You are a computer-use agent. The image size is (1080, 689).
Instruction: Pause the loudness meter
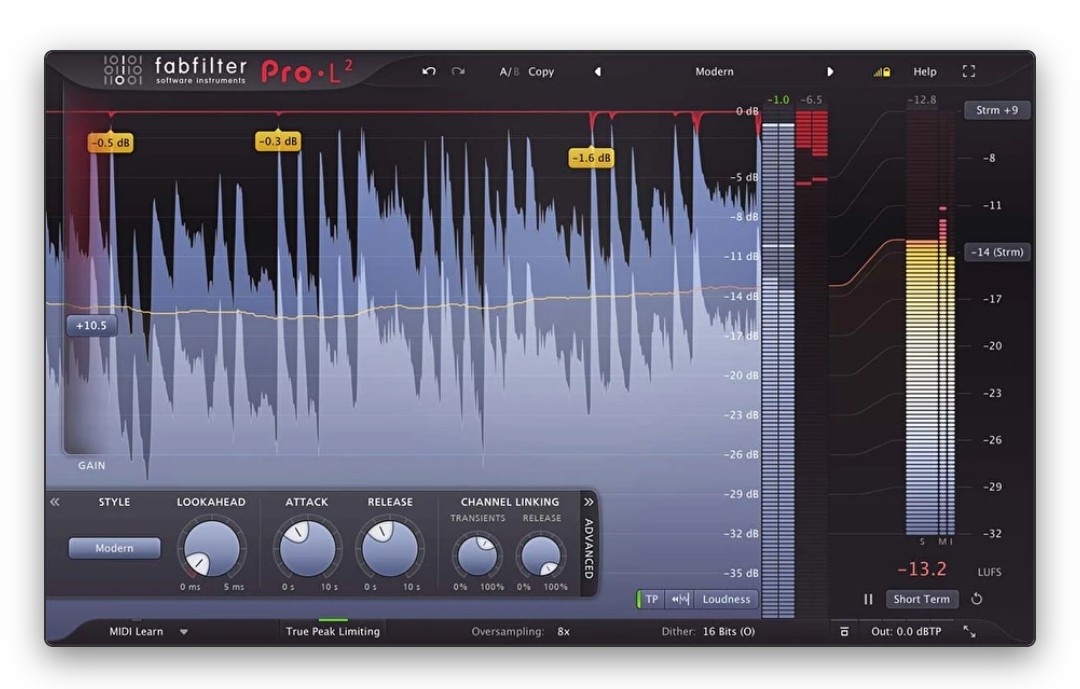(x=866, y=599)
